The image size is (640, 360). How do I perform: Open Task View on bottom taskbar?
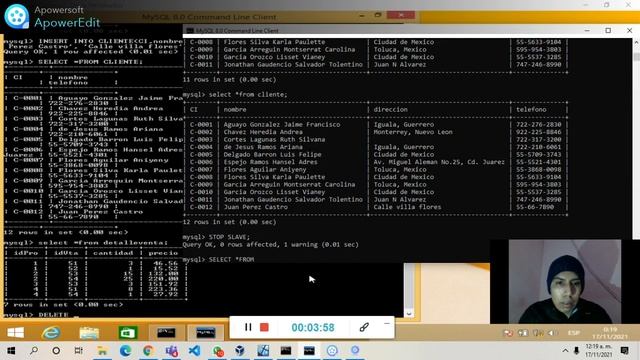pyautogui.click(x=78, y=351)
